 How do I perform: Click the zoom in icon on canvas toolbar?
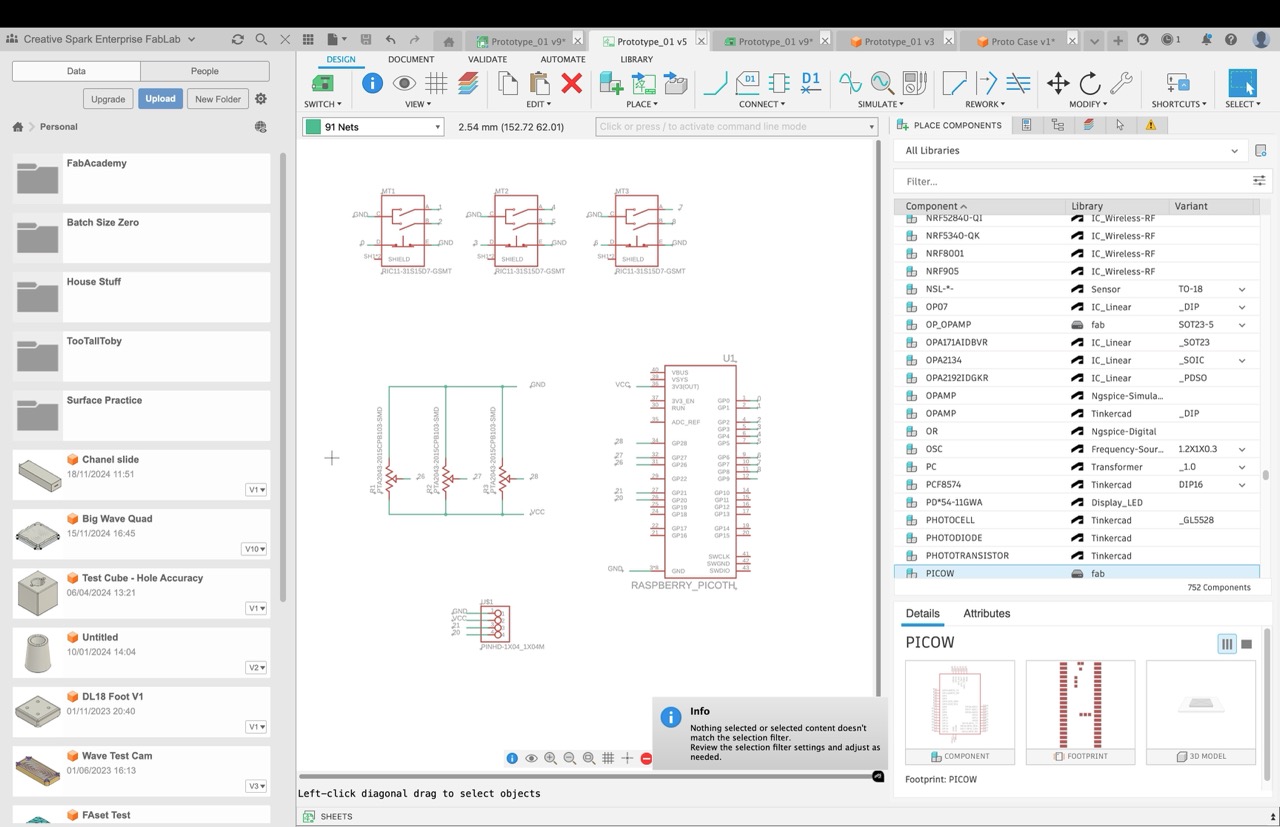point(550,758)
